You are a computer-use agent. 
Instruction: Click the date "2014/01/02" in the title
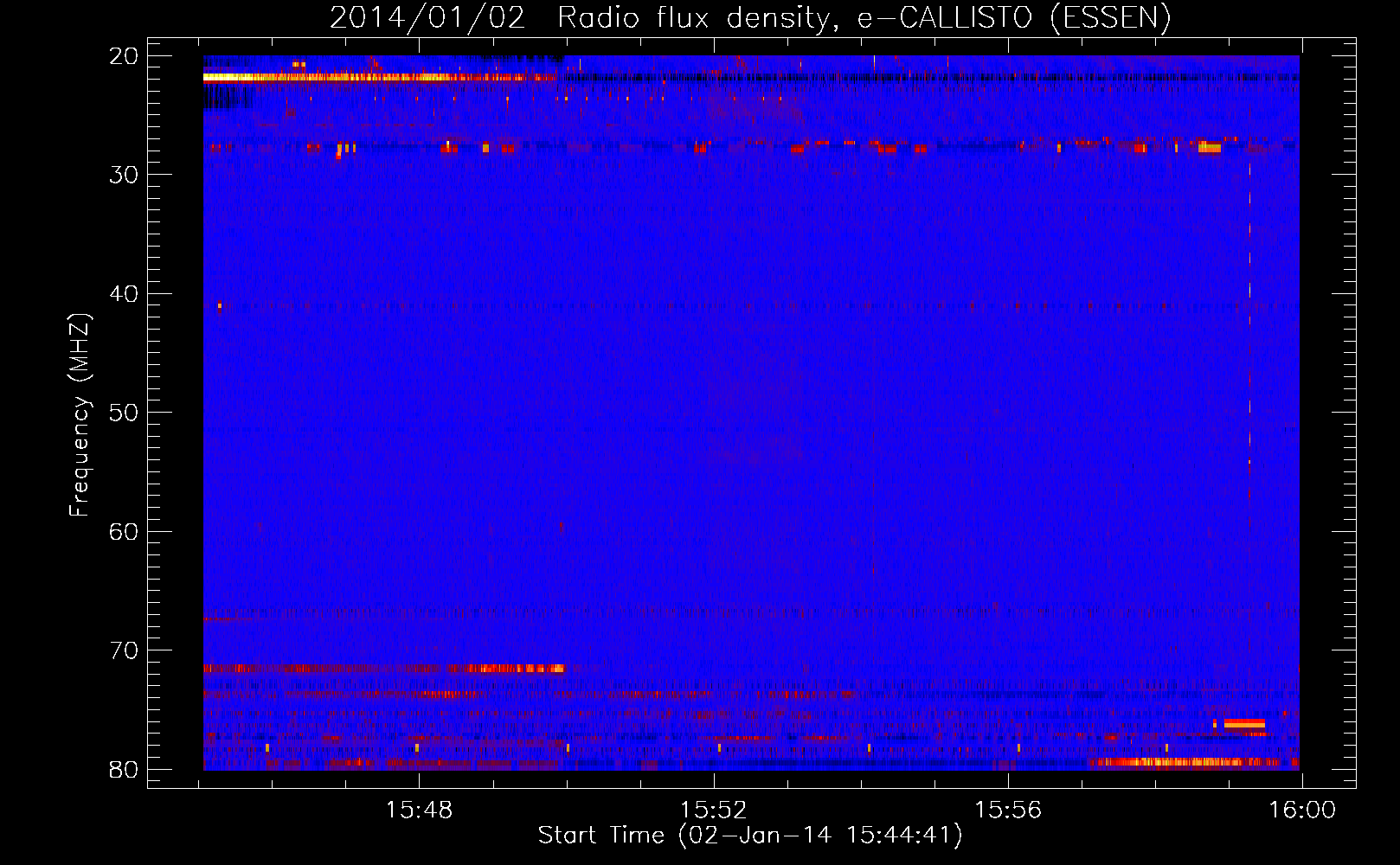pos(427,17)
